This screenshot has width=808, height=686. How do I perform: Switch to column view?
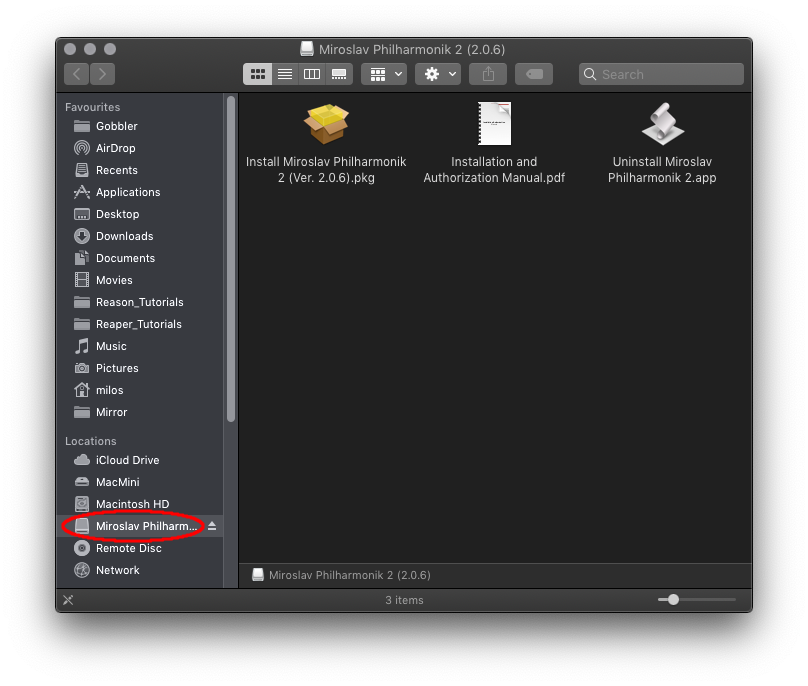[312, 74]
